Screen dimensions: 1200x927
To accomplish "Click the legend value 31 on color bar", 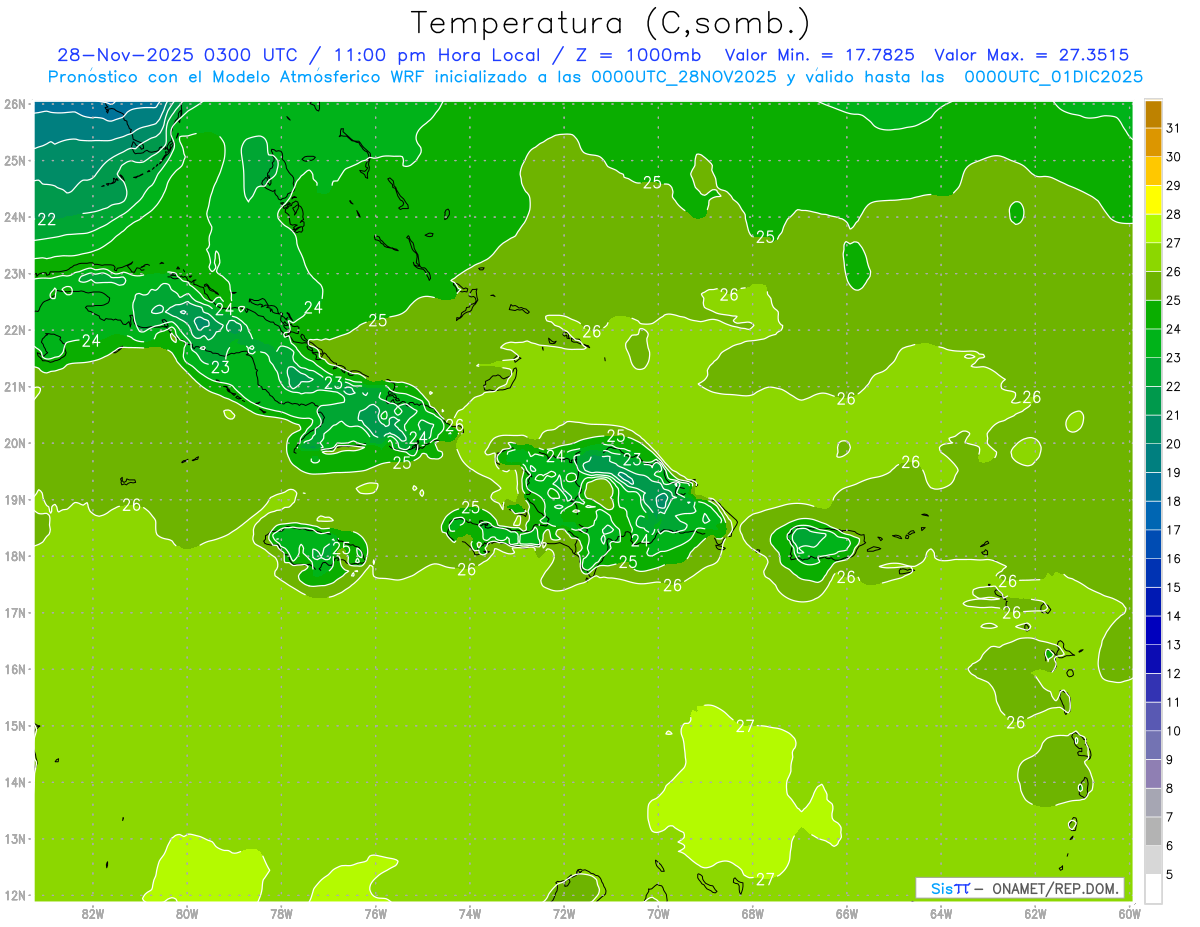I will coord(1174,129).
